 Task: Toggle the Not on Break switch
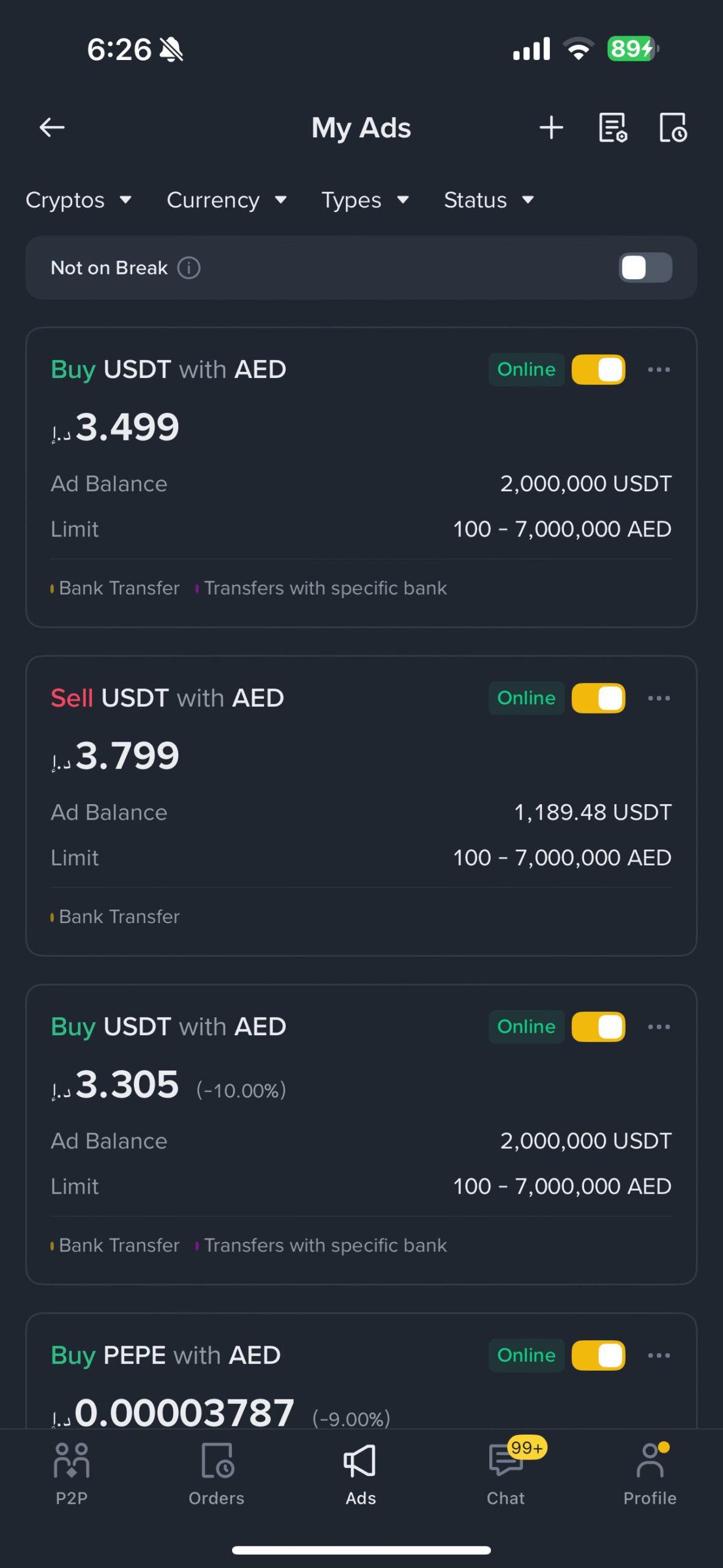point(645,268)
